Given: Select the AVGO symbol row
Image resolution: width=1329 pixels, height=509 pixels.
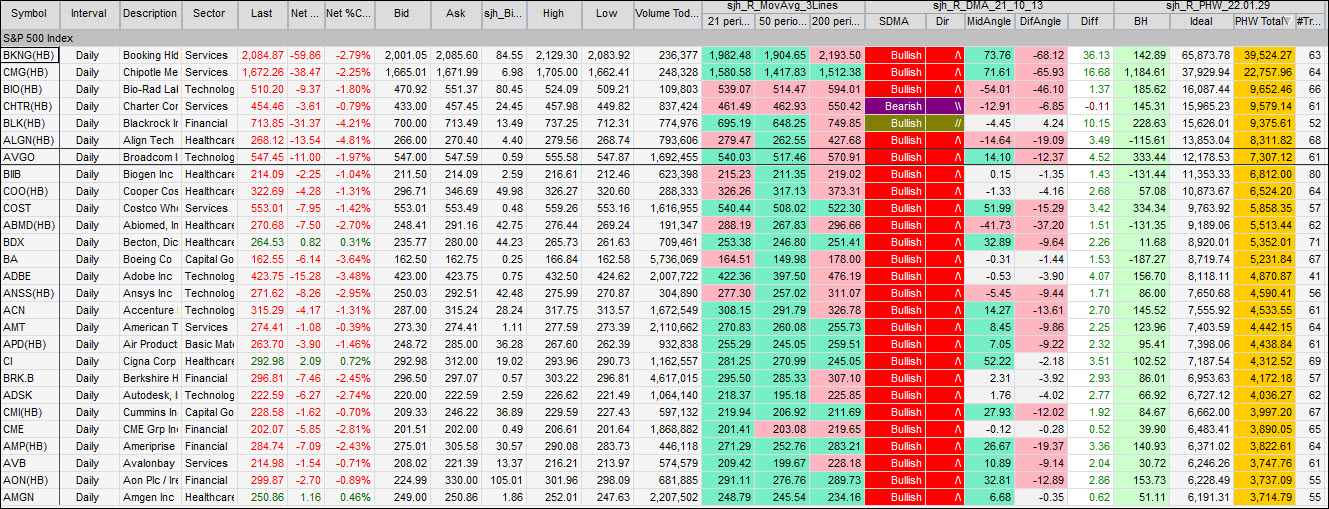Looking at the screenshot, I should click(x=30, y=157).
